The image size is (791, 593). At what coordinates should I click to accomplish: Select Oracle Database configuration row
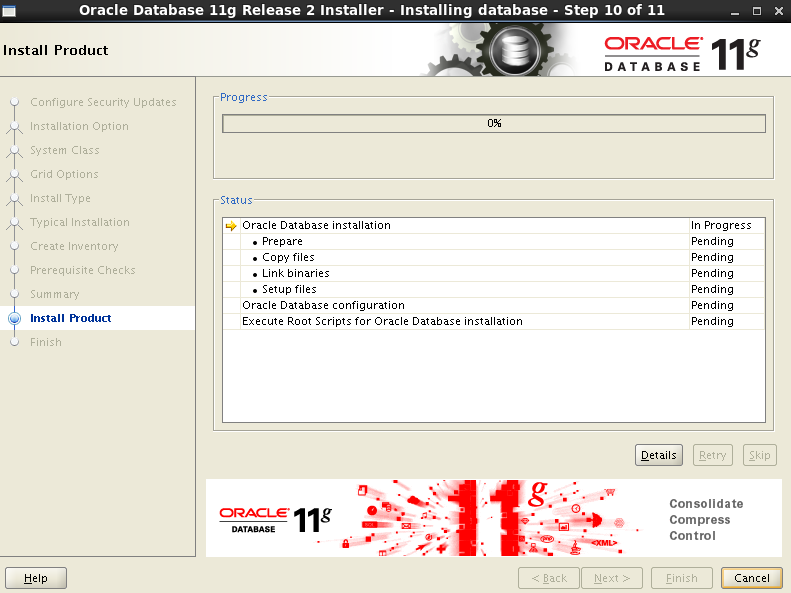tap(494, 305)
